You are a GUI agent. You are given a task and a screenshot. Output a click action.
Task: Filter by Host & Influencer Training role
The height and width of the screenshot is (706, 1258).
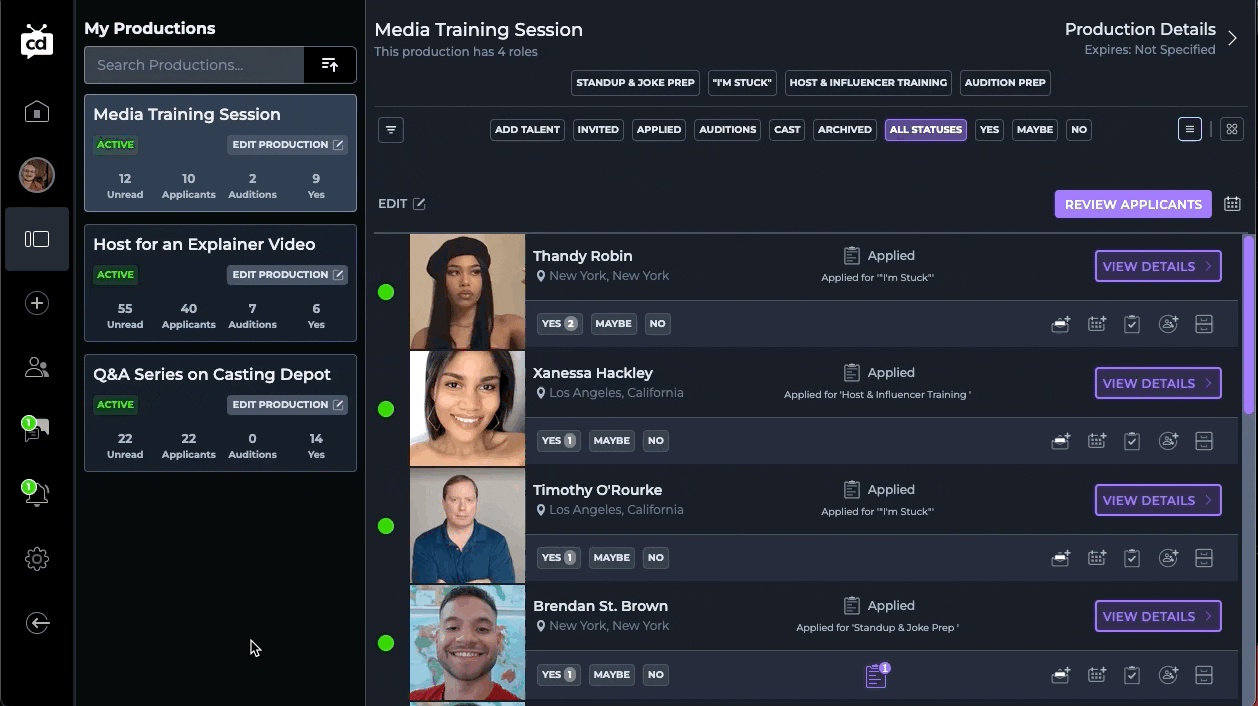(868, 83)
